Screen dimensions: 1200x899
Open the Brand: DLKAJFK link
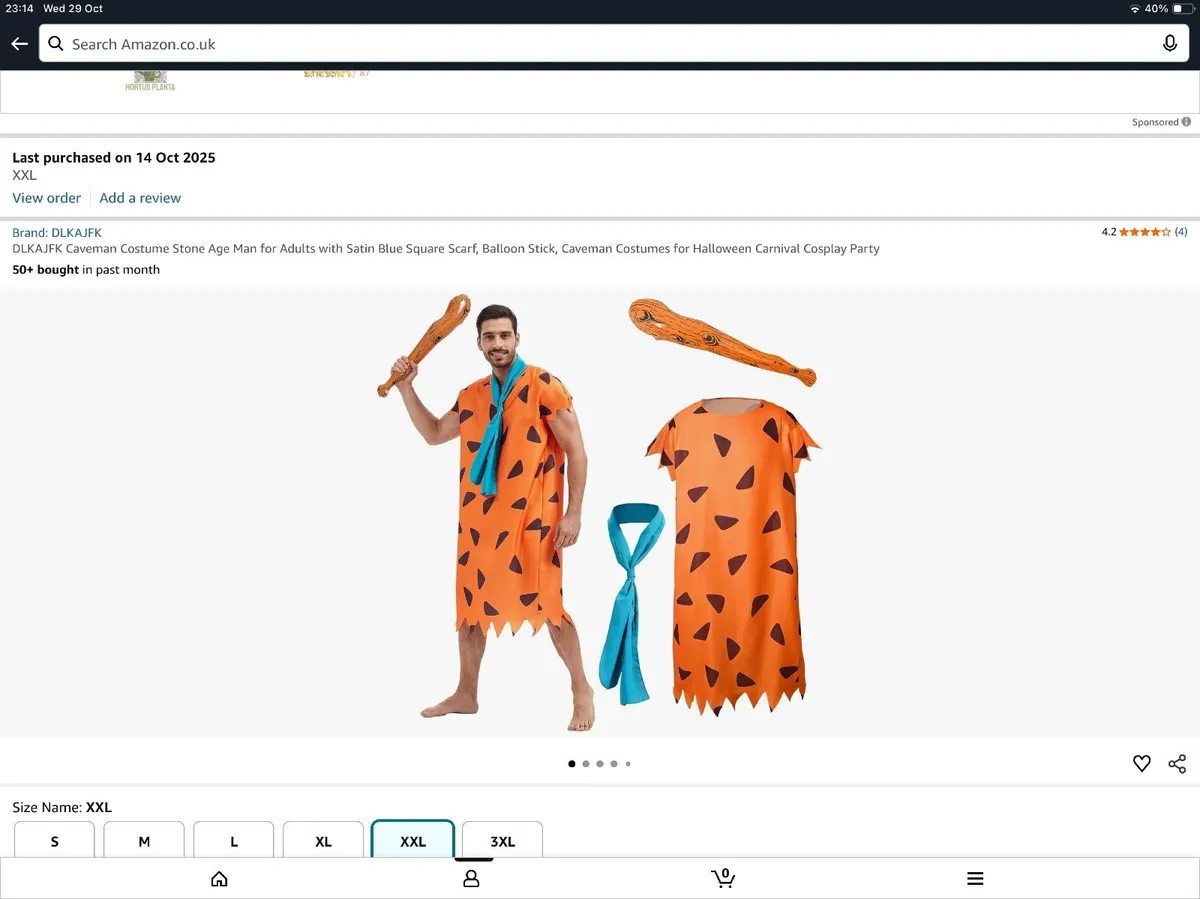pyautogui.click(x=57, y=233)
